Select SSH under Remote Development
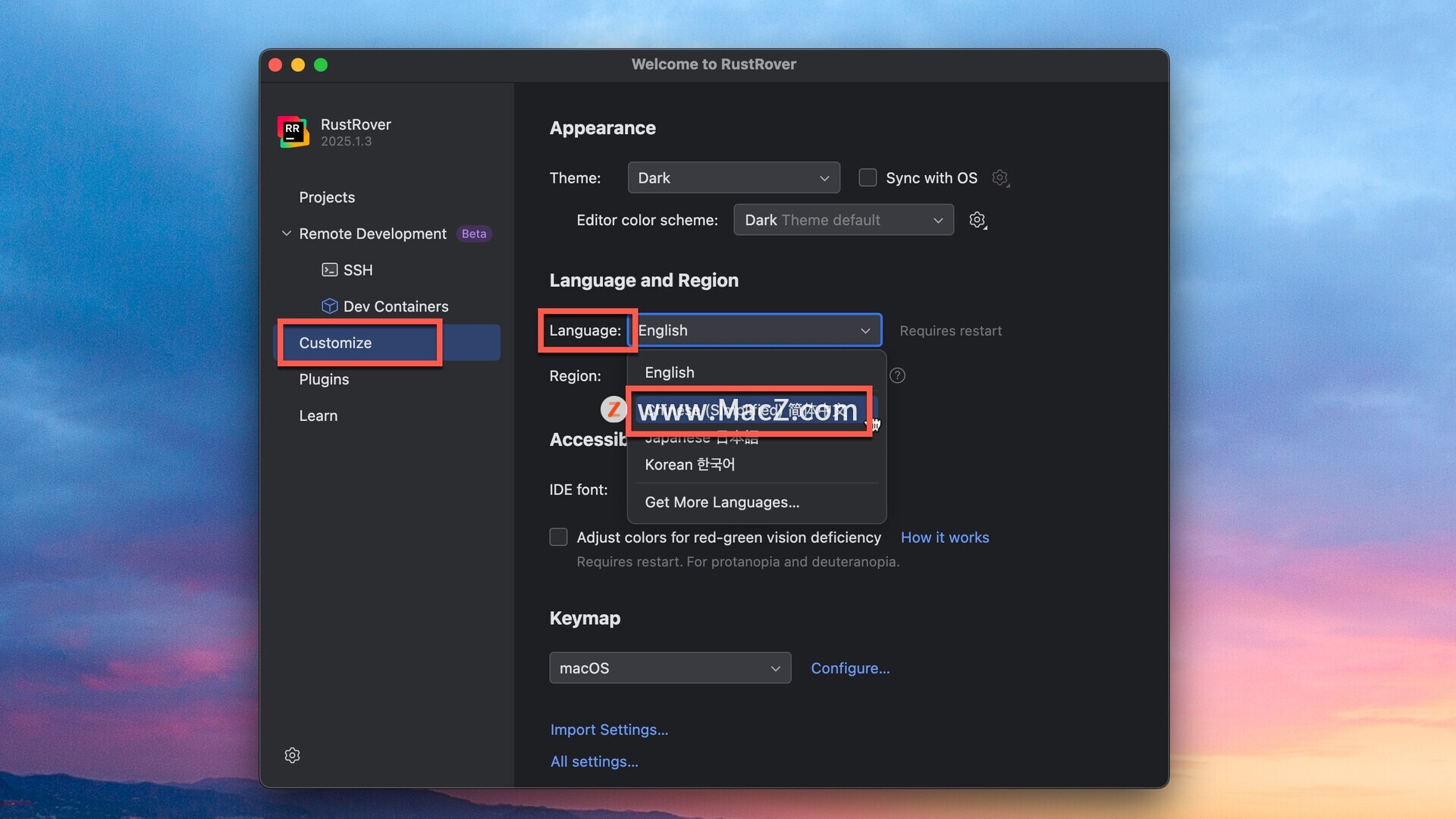Viewport: 1456px width, 819px height. click(358, 270)
